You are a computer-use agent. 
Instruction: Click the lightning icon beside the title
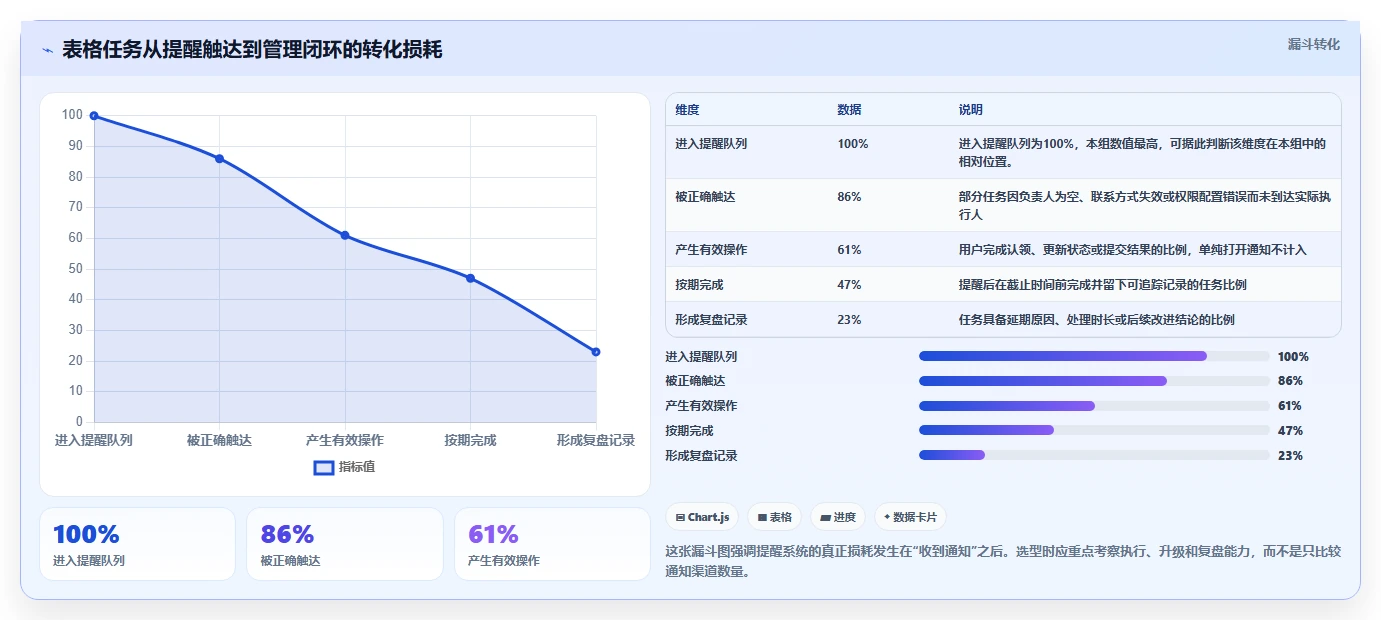point(47,50)
